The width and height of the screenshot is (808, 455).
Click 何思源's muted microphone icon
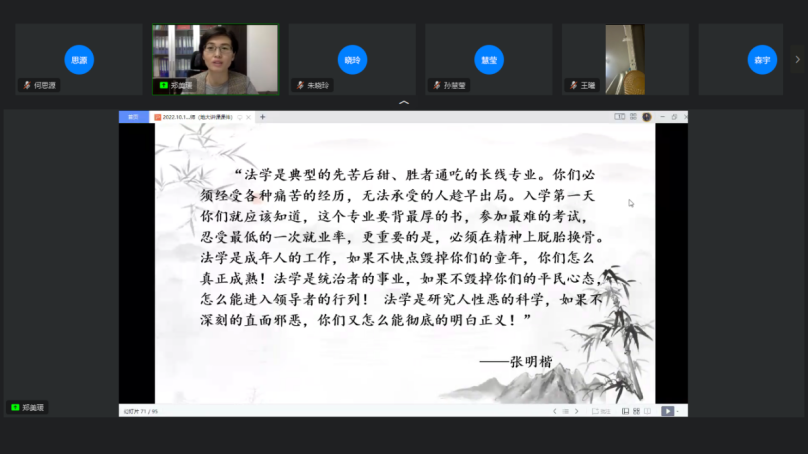(27, 86)
